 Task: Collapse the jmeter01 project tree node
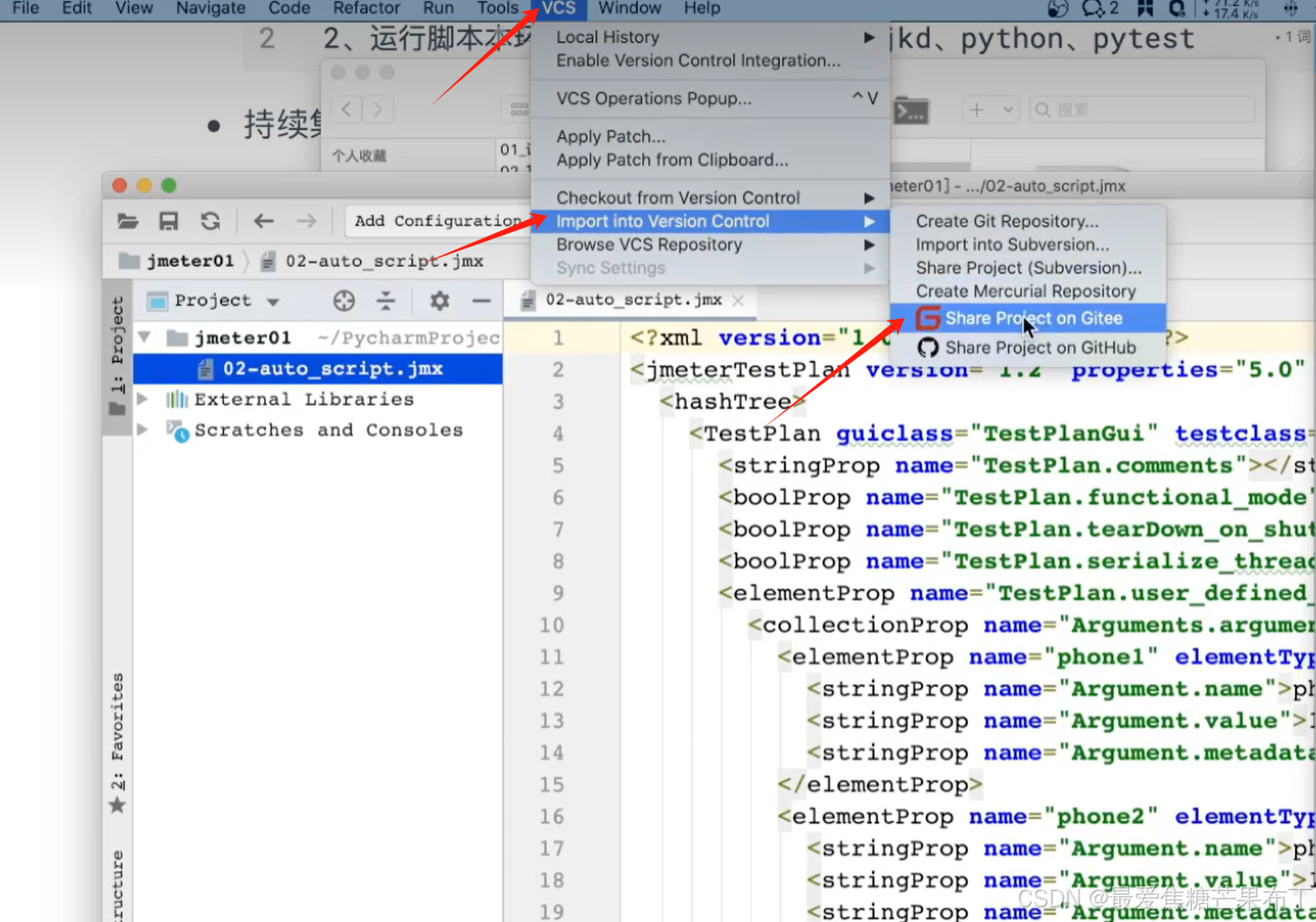pyautogui.click(x=144, y=338)
